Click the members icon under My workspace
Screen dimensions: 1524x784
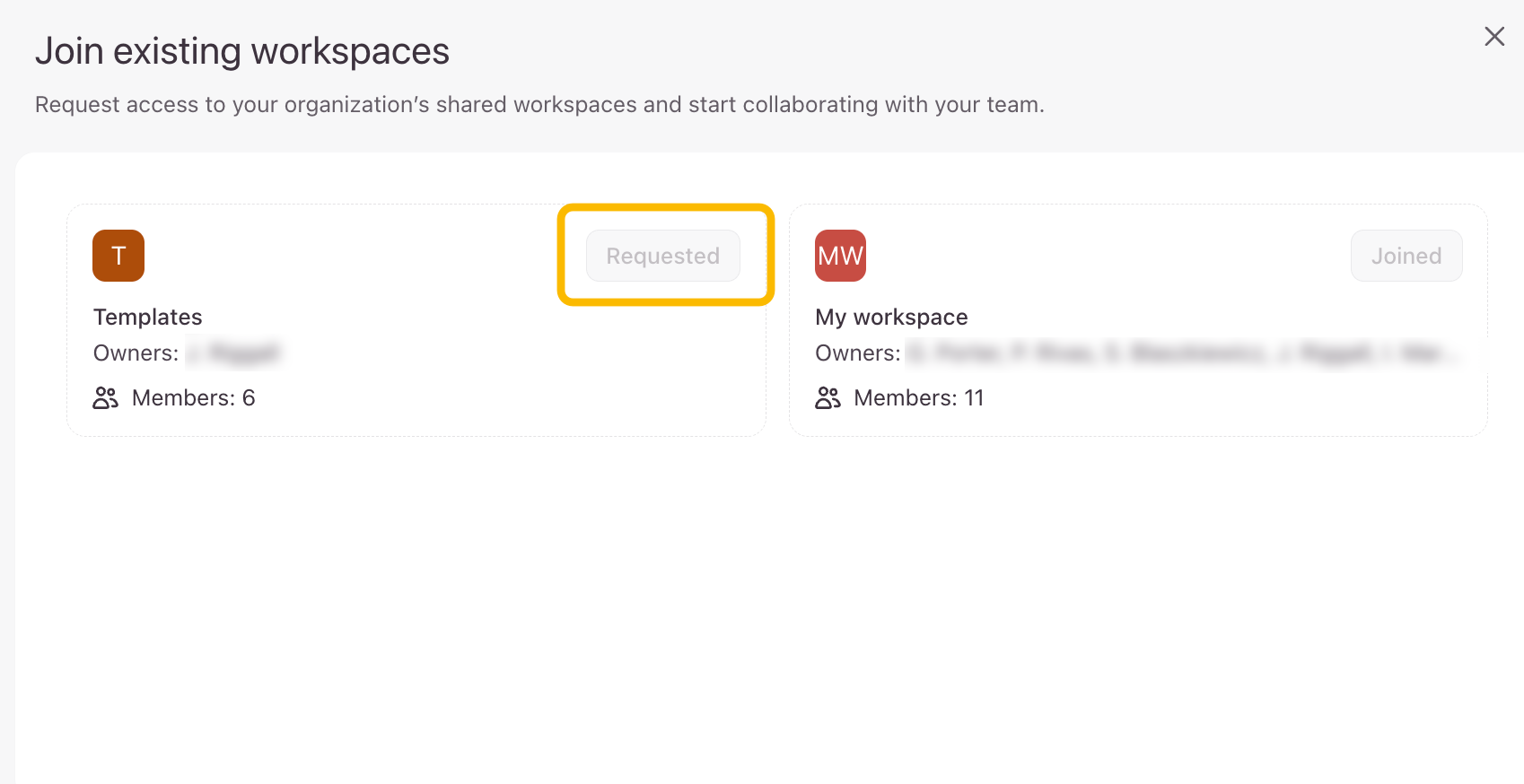(x=828, y=397)
